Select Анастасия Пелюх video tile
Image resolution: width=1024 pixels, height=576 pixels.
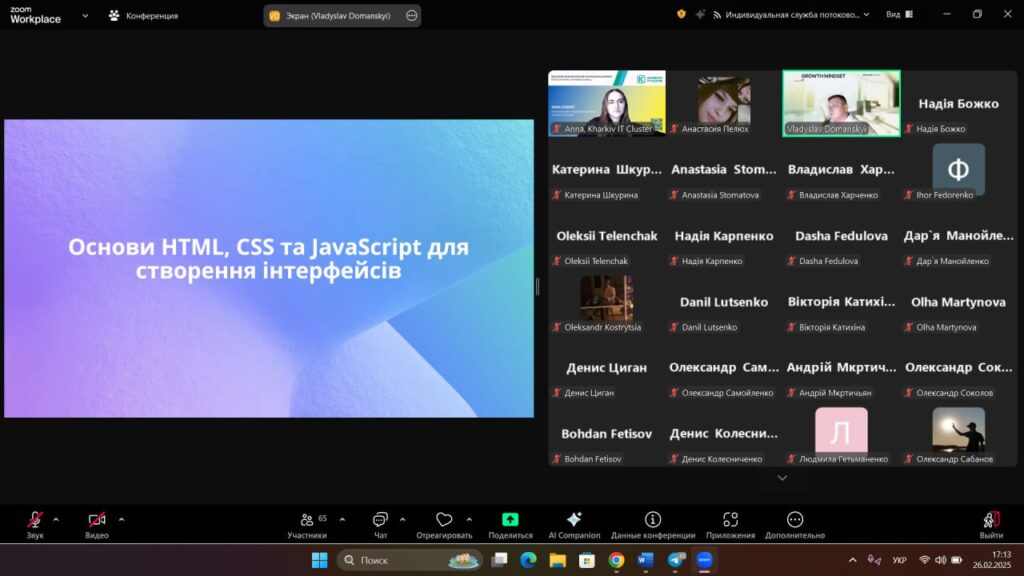(x=724, y=103)
